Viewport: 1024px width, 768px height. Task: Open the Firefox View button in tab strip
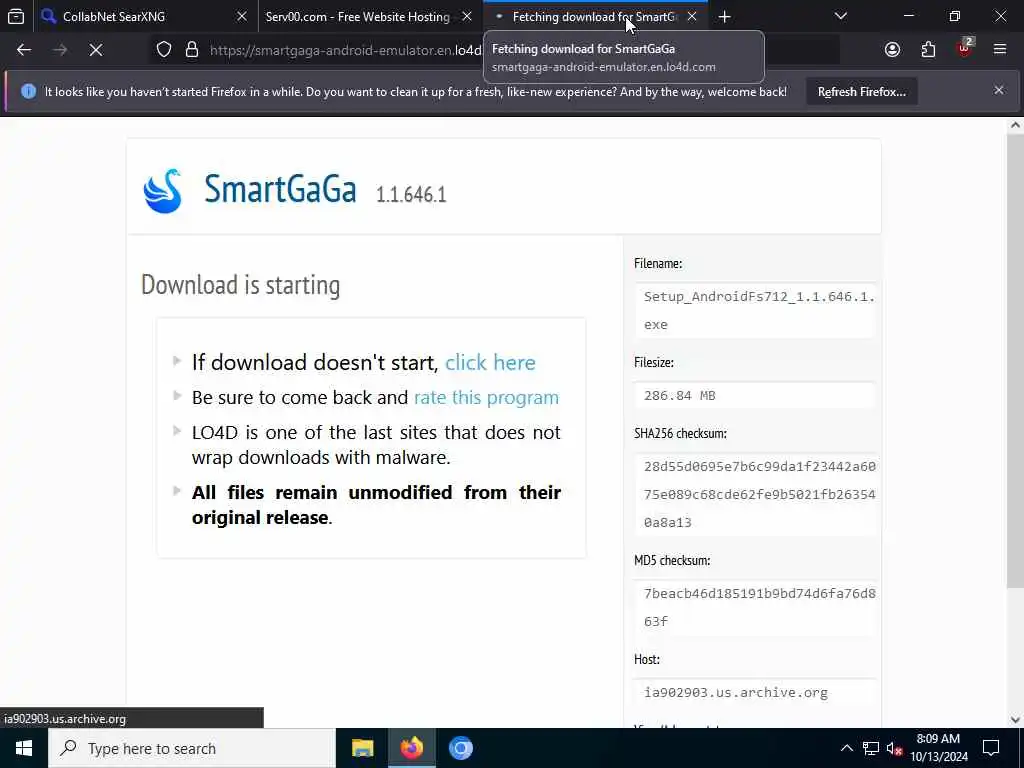click(x=16, y=16)
